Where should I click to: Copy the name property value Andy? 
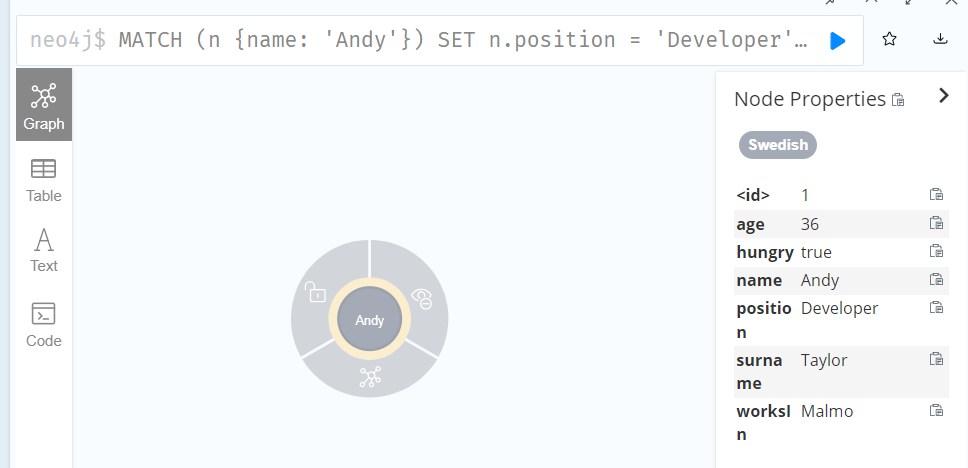point(937,280)
